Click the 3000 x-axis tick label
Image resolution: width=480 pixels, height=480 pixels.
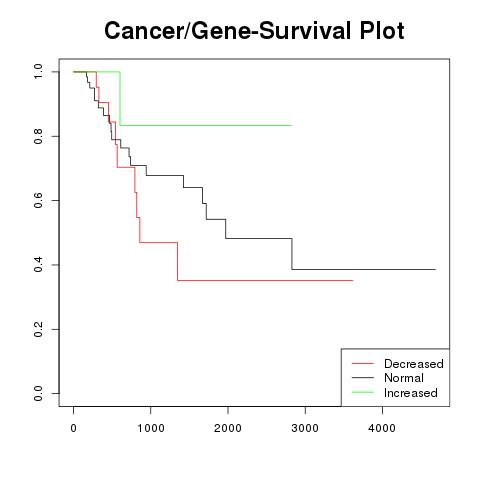(305, 428)
